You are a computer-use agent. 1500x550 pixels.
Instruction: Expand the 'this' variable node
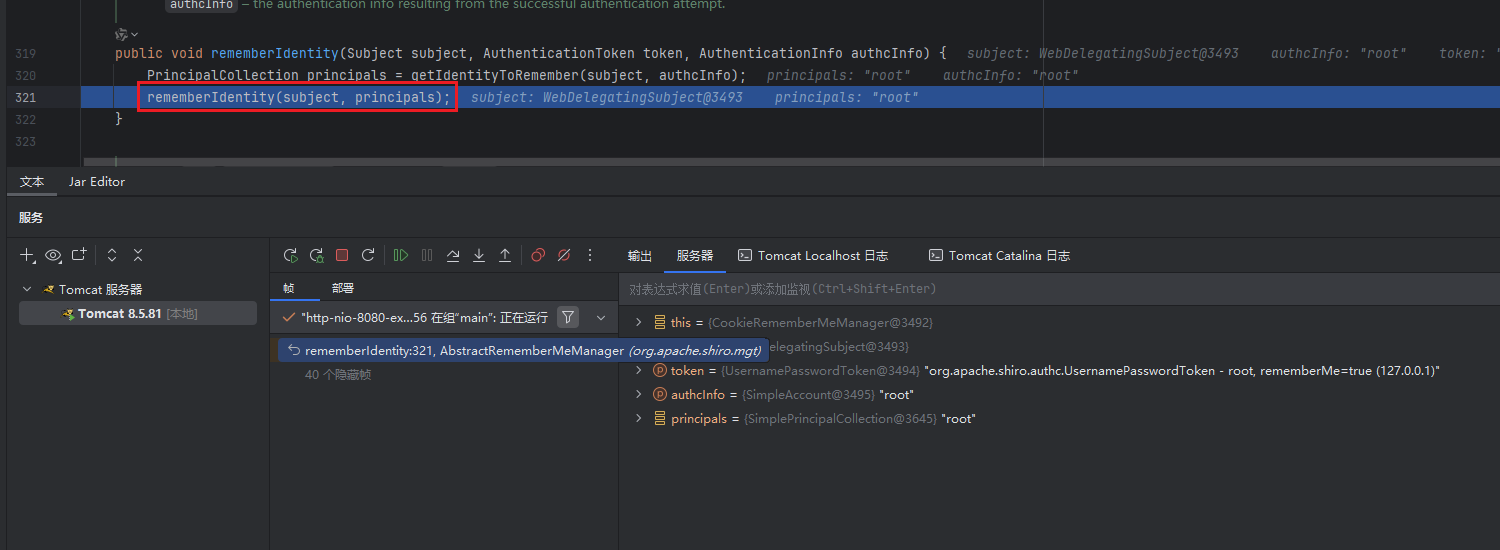(x=639, y=322)
